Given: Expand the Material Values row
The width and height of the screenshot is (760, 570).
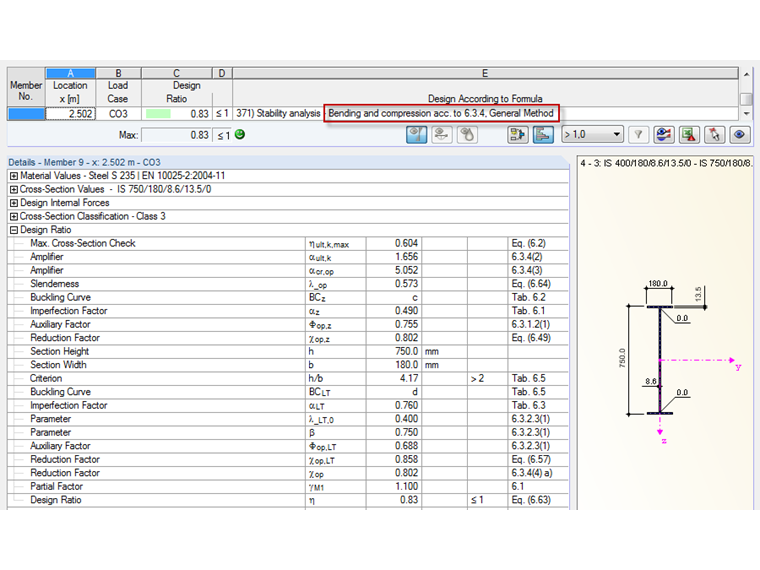Looking at the screenshot, I should 14,176.
